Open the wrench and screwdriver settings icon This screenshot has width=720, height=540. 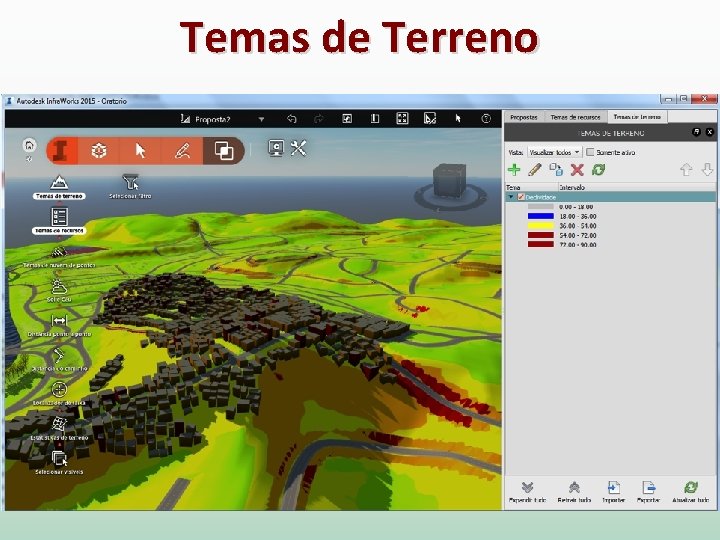click(x=298, y=148)
